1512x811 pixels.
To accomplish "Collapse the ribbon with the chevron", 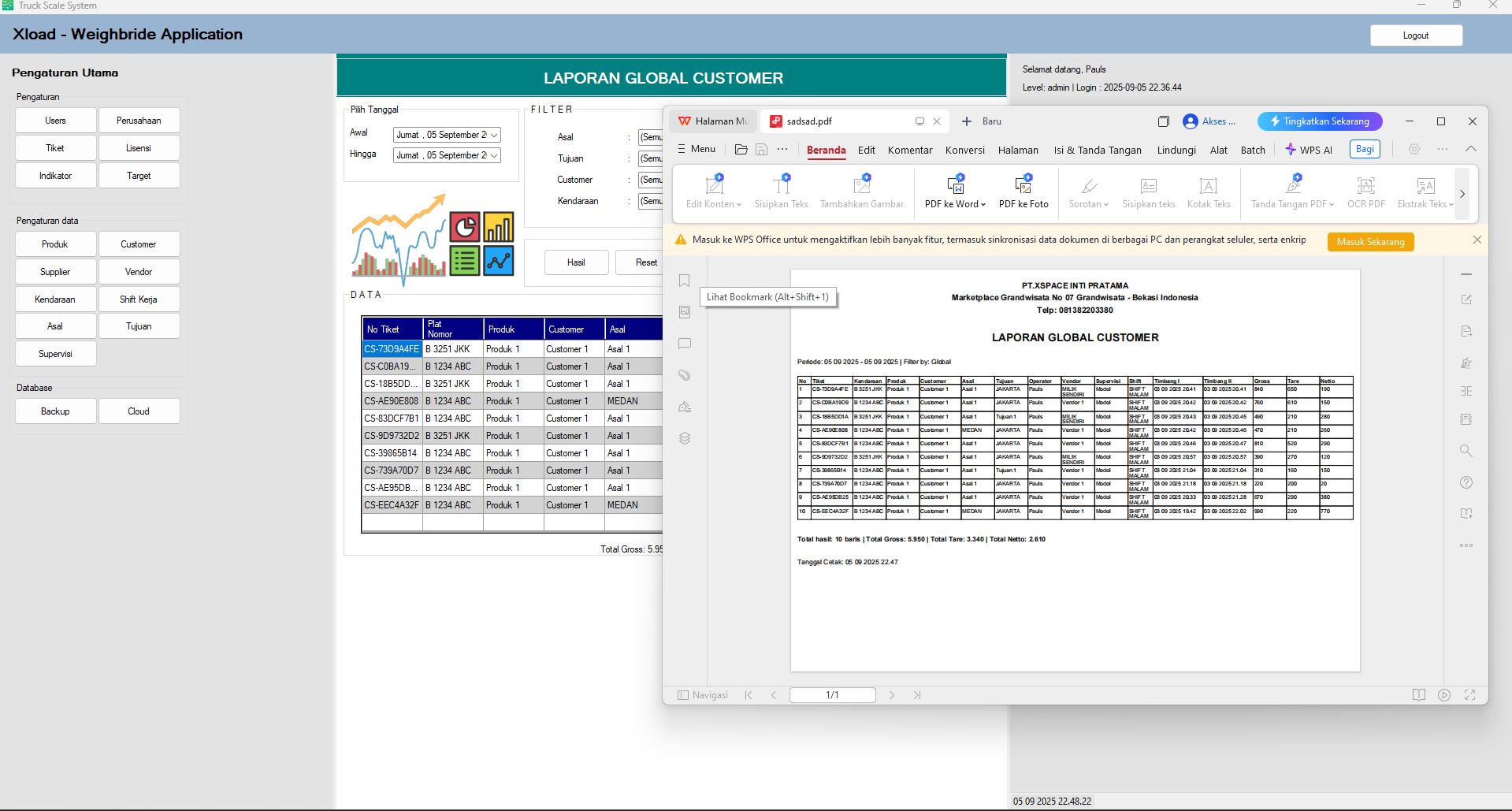I will coord(1470,149).
